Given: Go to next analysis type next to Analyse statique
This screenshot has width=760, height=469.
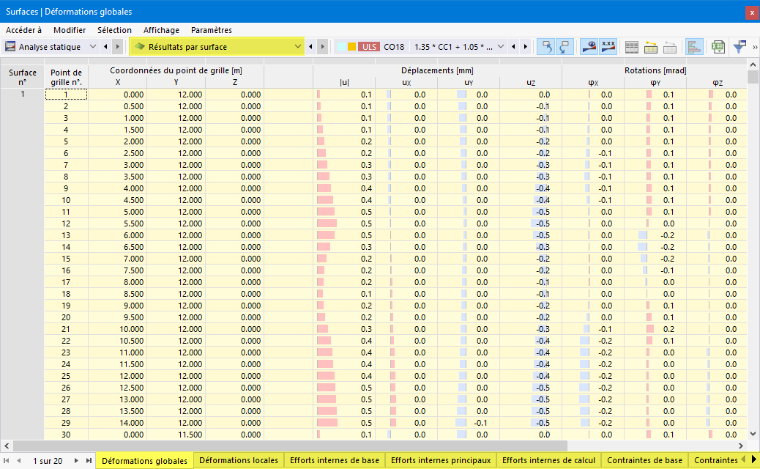Looking at the screenshot, I should pos(117,47).
